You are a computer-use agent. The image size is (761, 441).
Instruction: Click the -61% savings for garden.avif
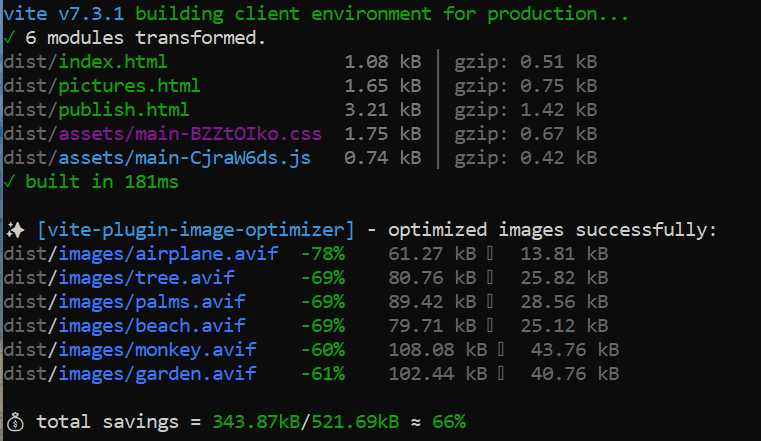coord(323,374)
